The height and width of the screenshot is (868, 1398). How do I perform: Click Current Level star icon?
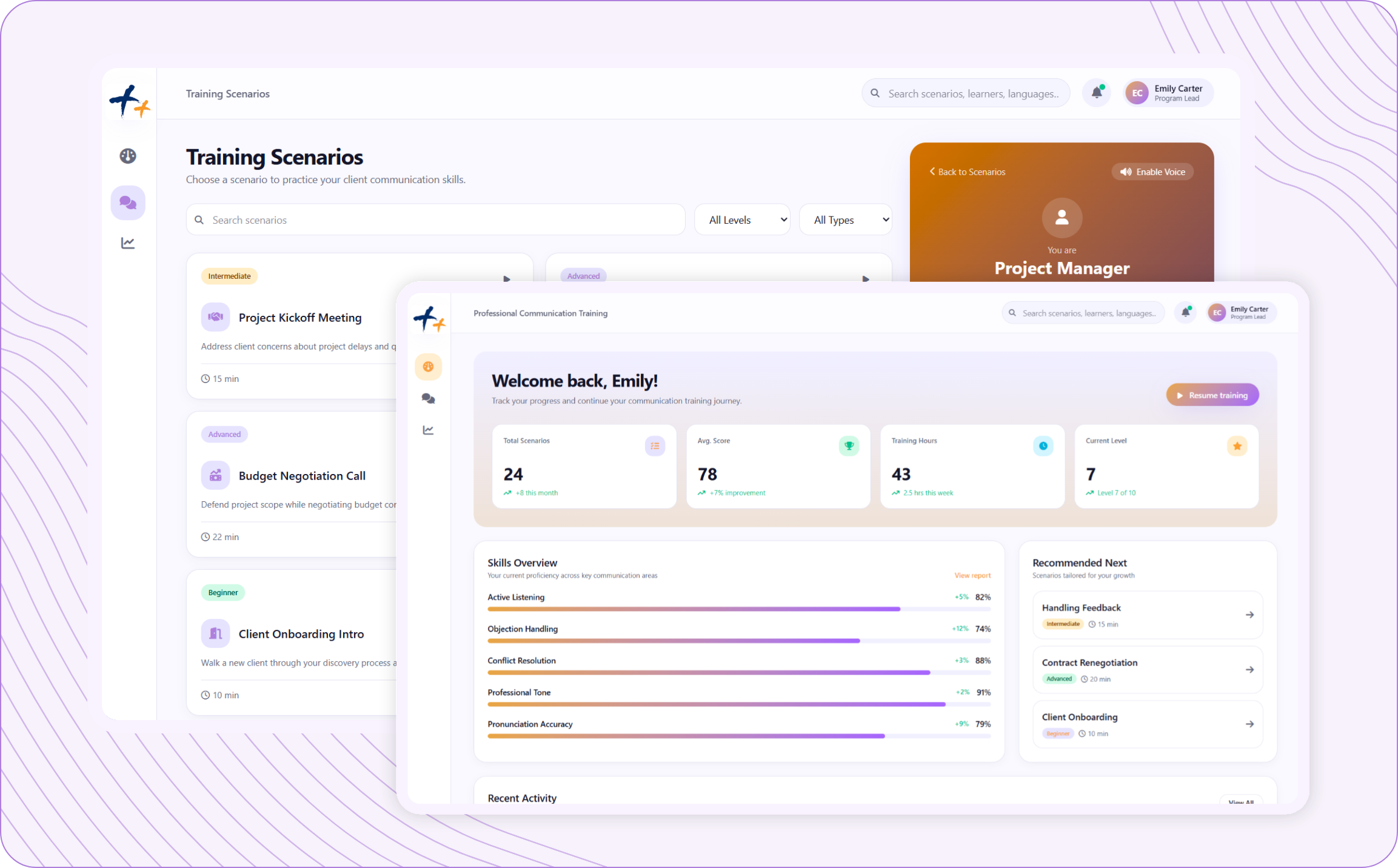[1237, 446]
